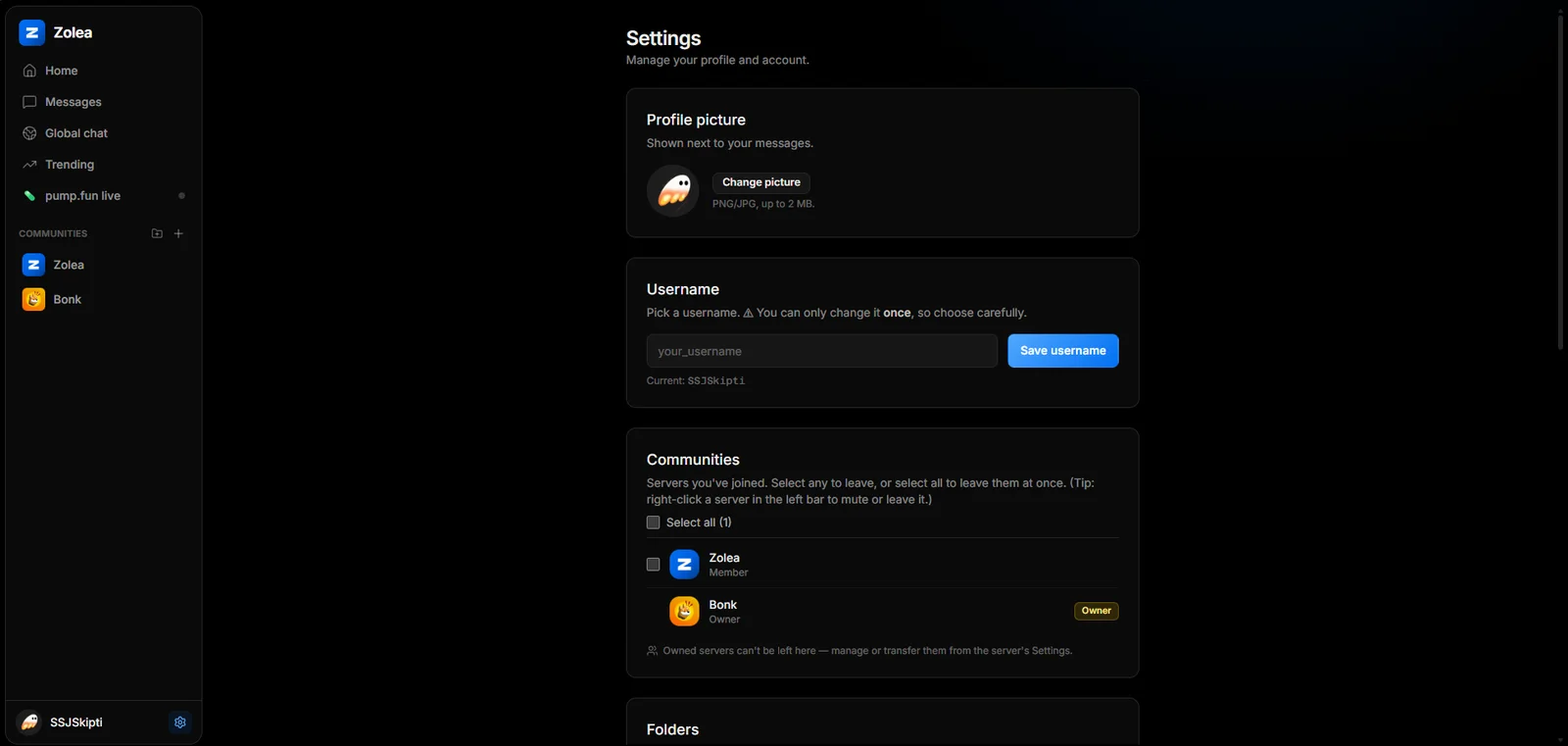Click the Zolea icon in the Communities list
1568x746 pixels.
pos(684,565)
